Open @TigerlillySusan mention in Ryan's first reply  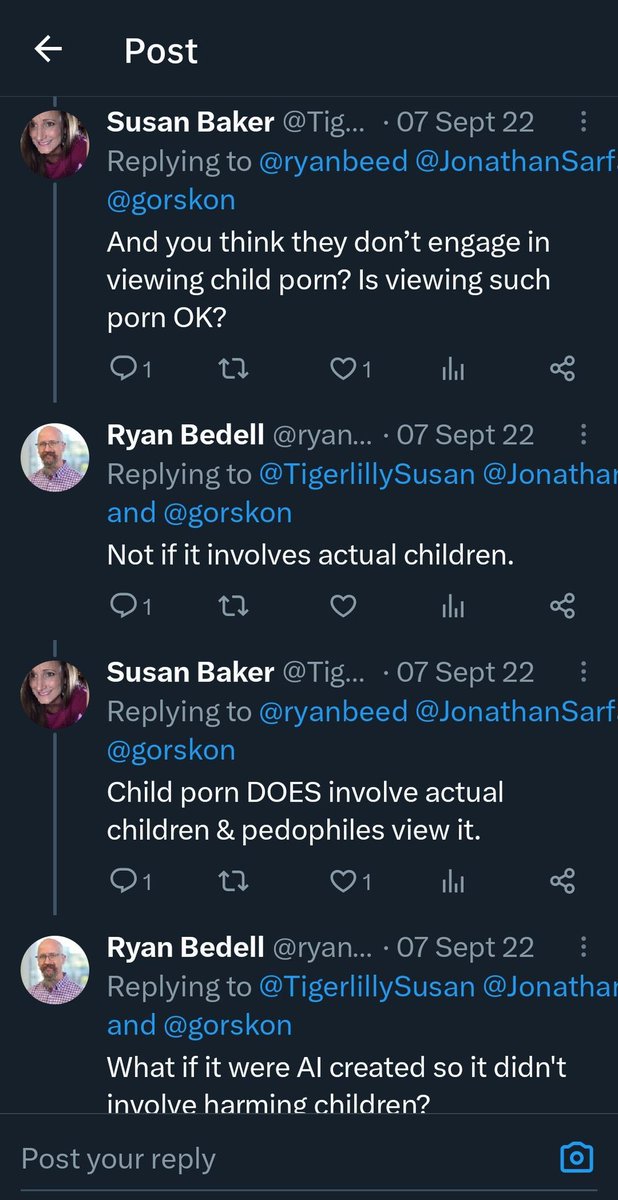(367, 474)
